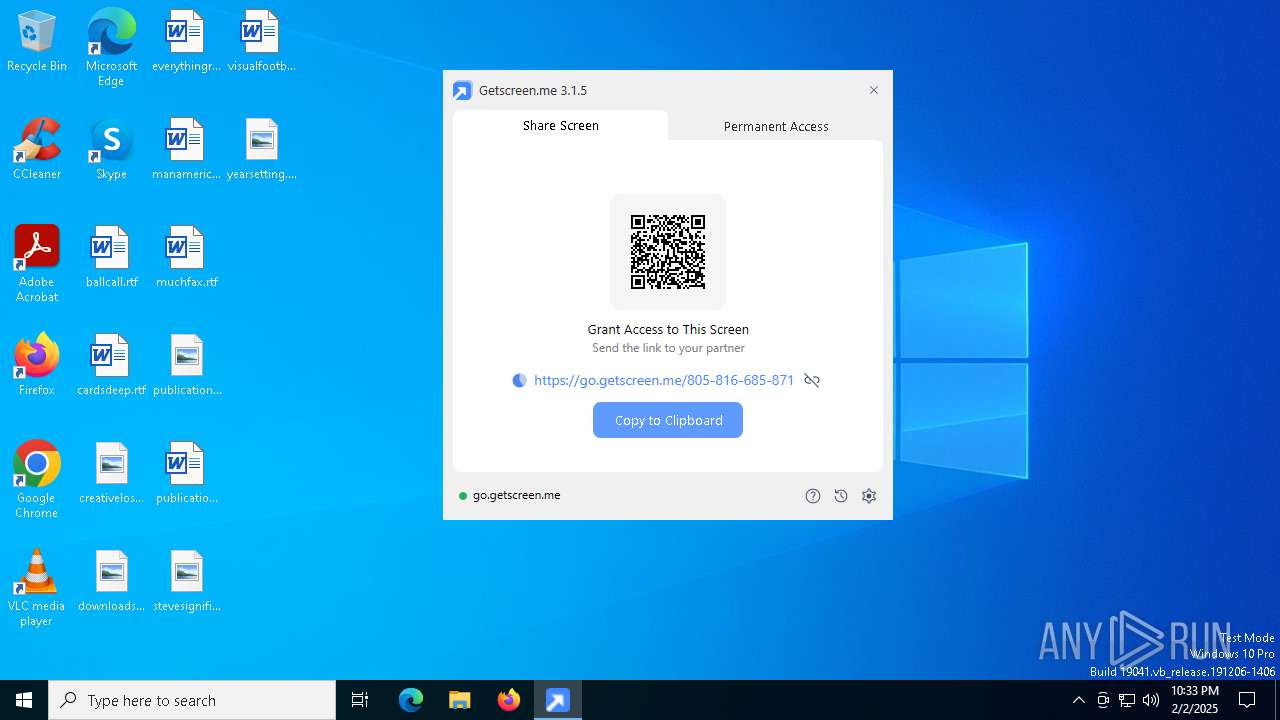
Task: Select Firefox desktop shortcut
Action: coord(37,365)
